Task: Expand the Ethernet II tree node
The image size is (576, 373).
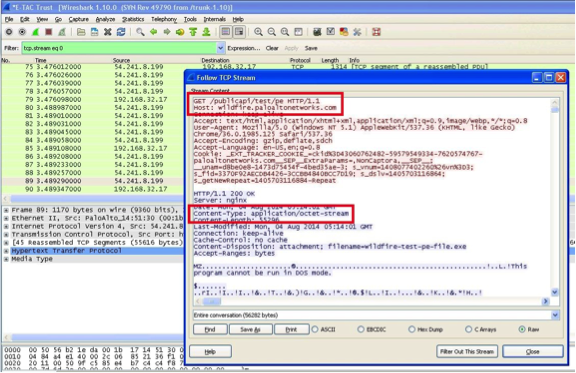Action: tap(6, 218)
